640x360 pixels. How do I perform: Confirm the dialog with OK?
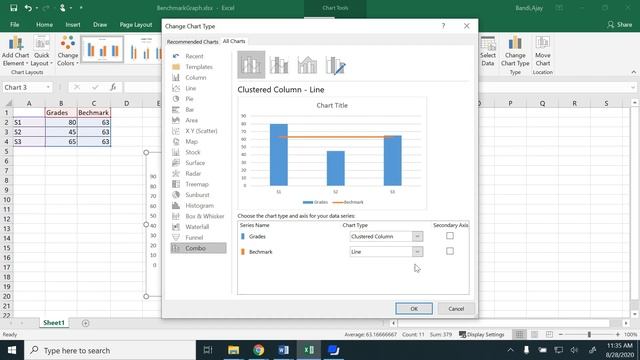pos(414,309)
